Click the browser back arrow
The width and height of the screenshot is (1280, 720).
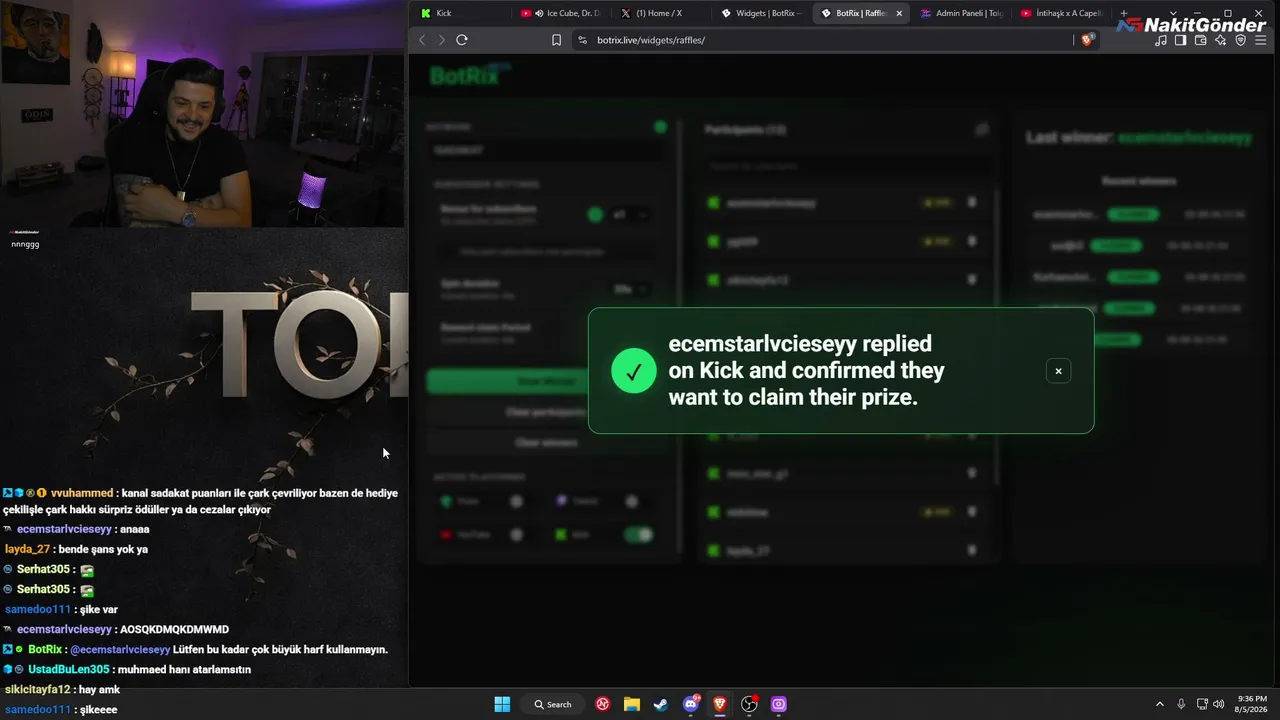422,40
